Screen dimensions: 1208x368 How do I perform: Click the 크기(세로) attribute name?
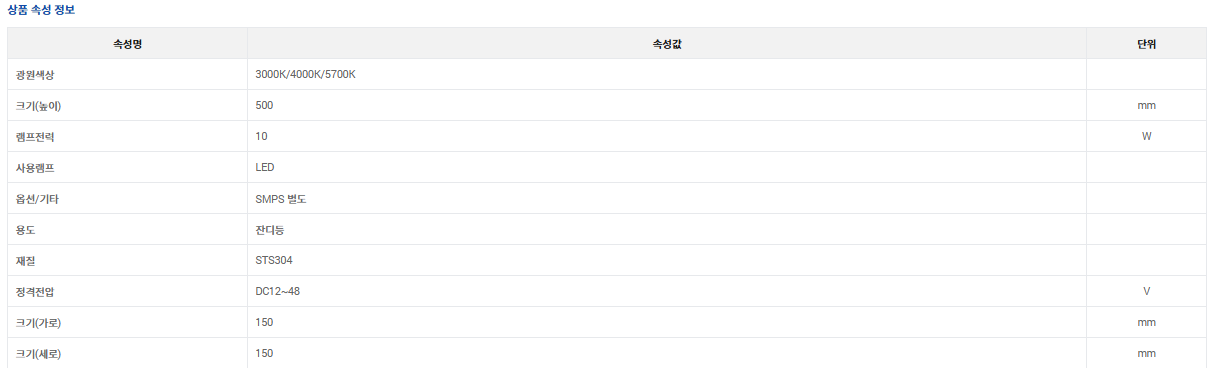[x=39, y=354]
